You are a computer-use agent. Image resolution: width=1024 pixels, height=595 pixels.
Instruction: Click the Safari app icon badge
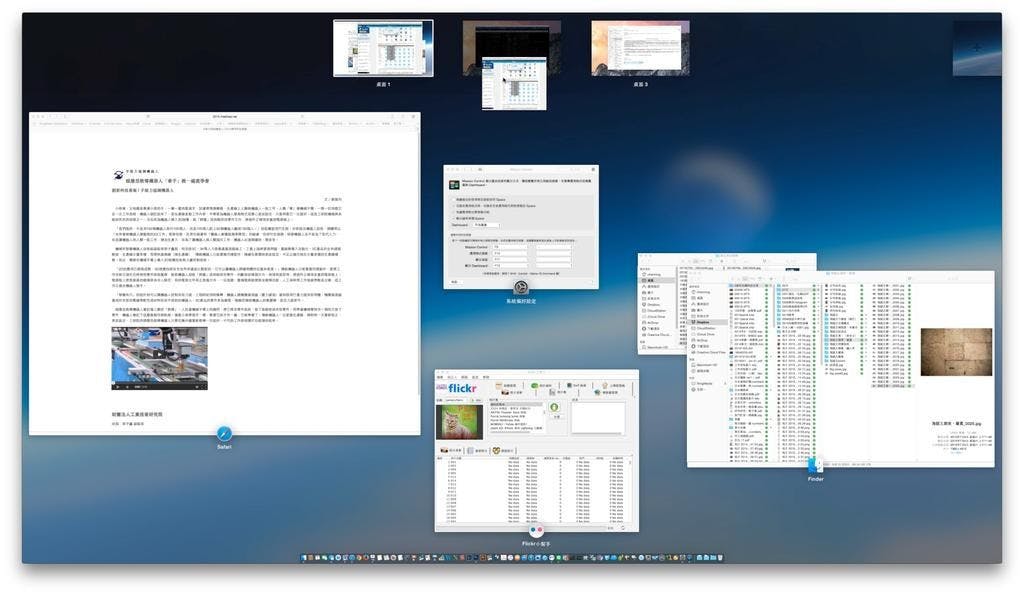[224, 434]
